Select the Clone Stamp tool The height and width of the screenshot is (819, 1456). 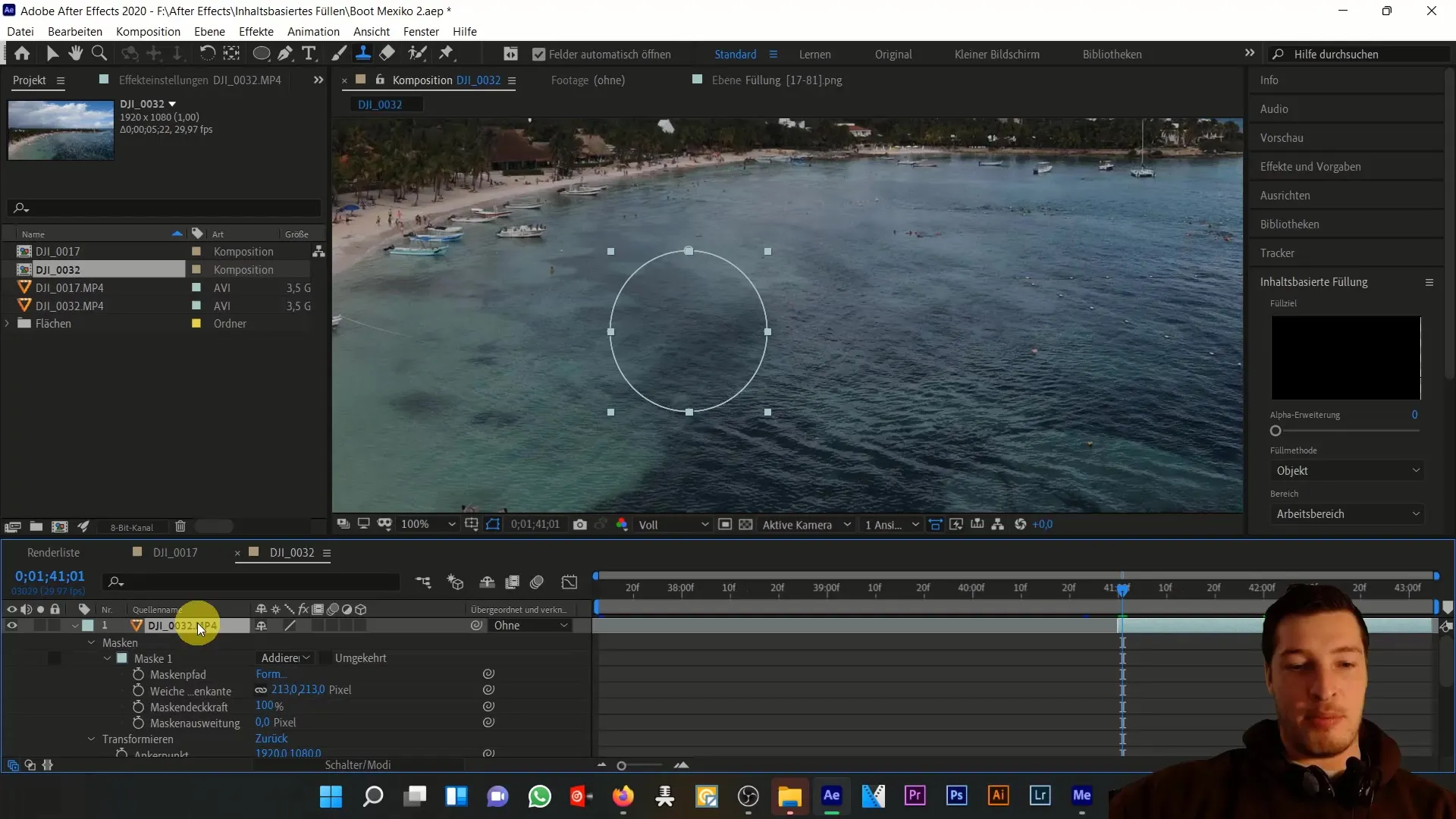pos(363,53)
